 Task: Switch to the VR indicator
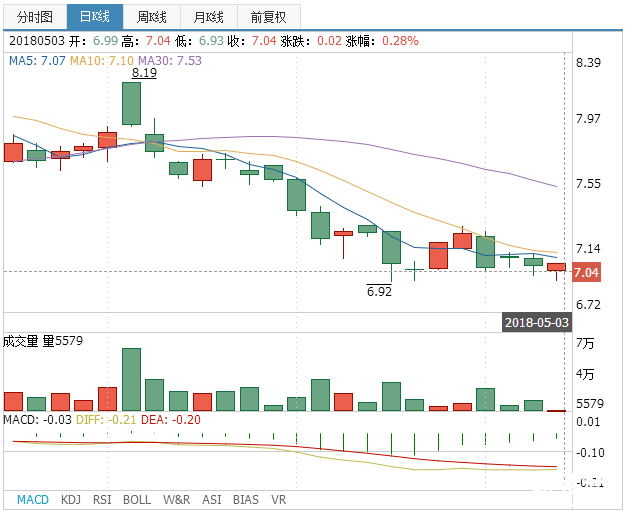coord(279,500)
